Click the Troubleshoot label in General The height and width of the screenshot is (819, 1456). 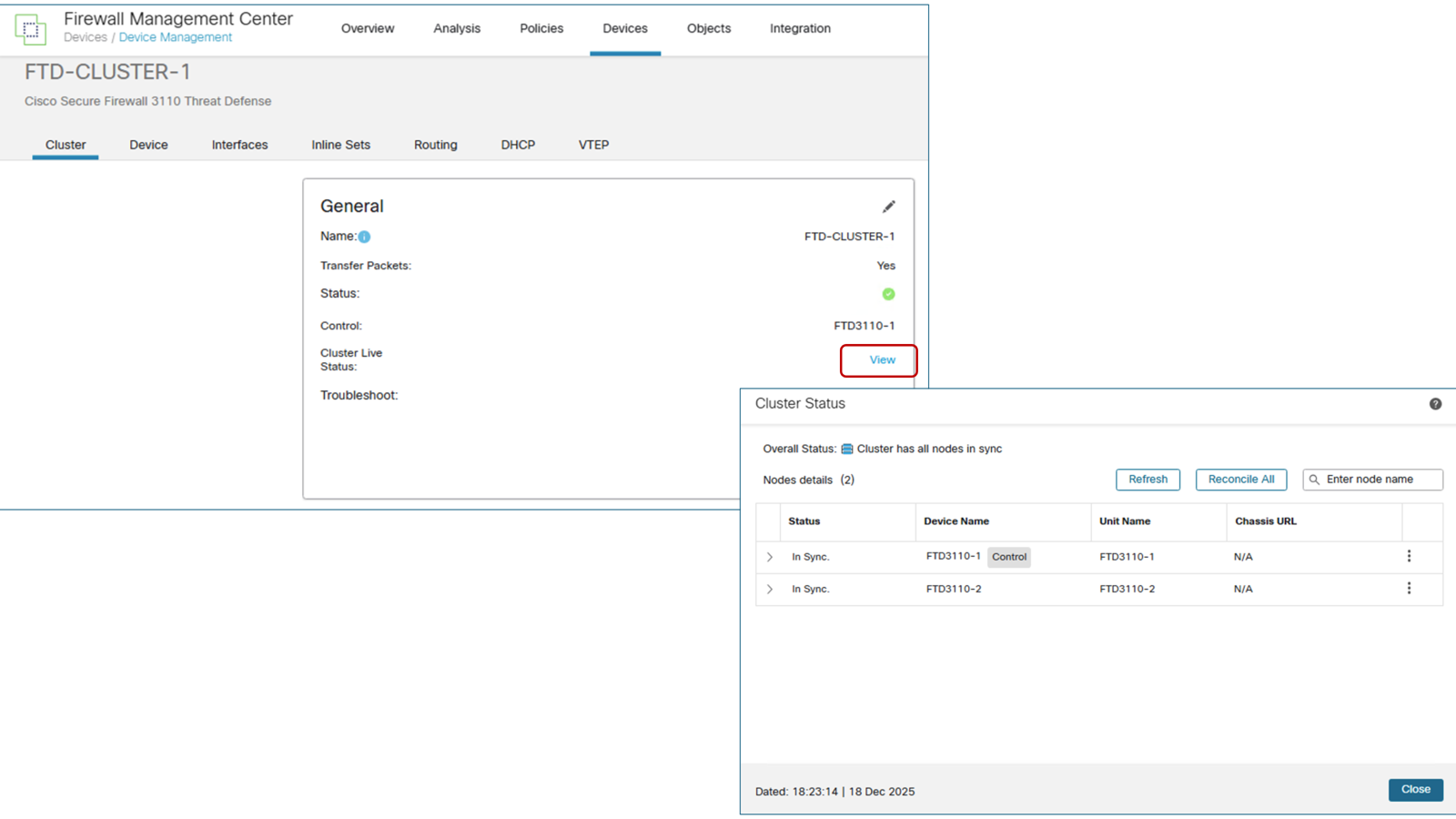coord(359,395)
